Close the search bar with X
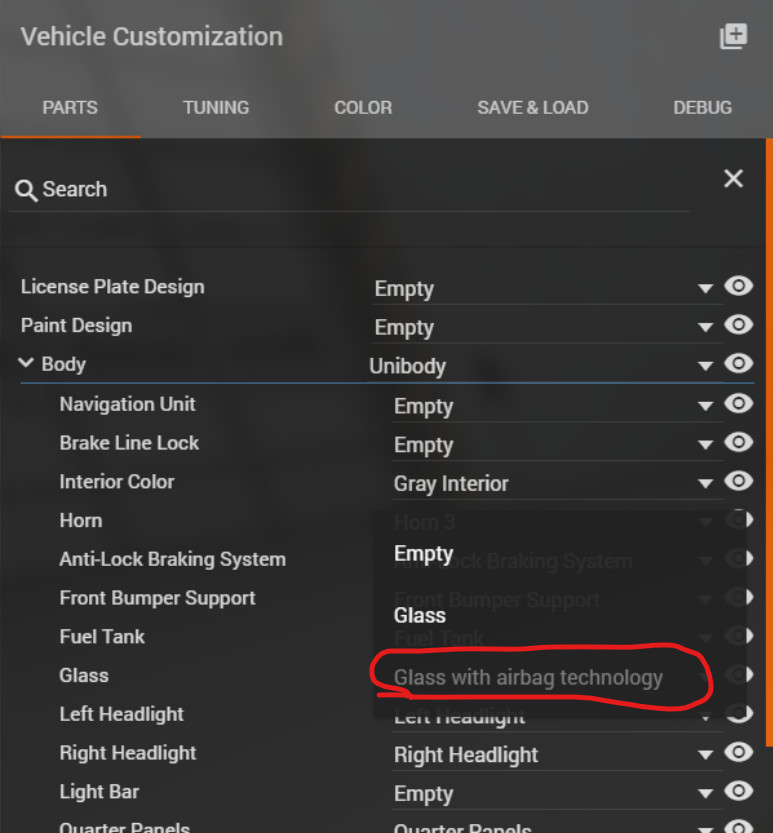 click(x=733, y=179)
